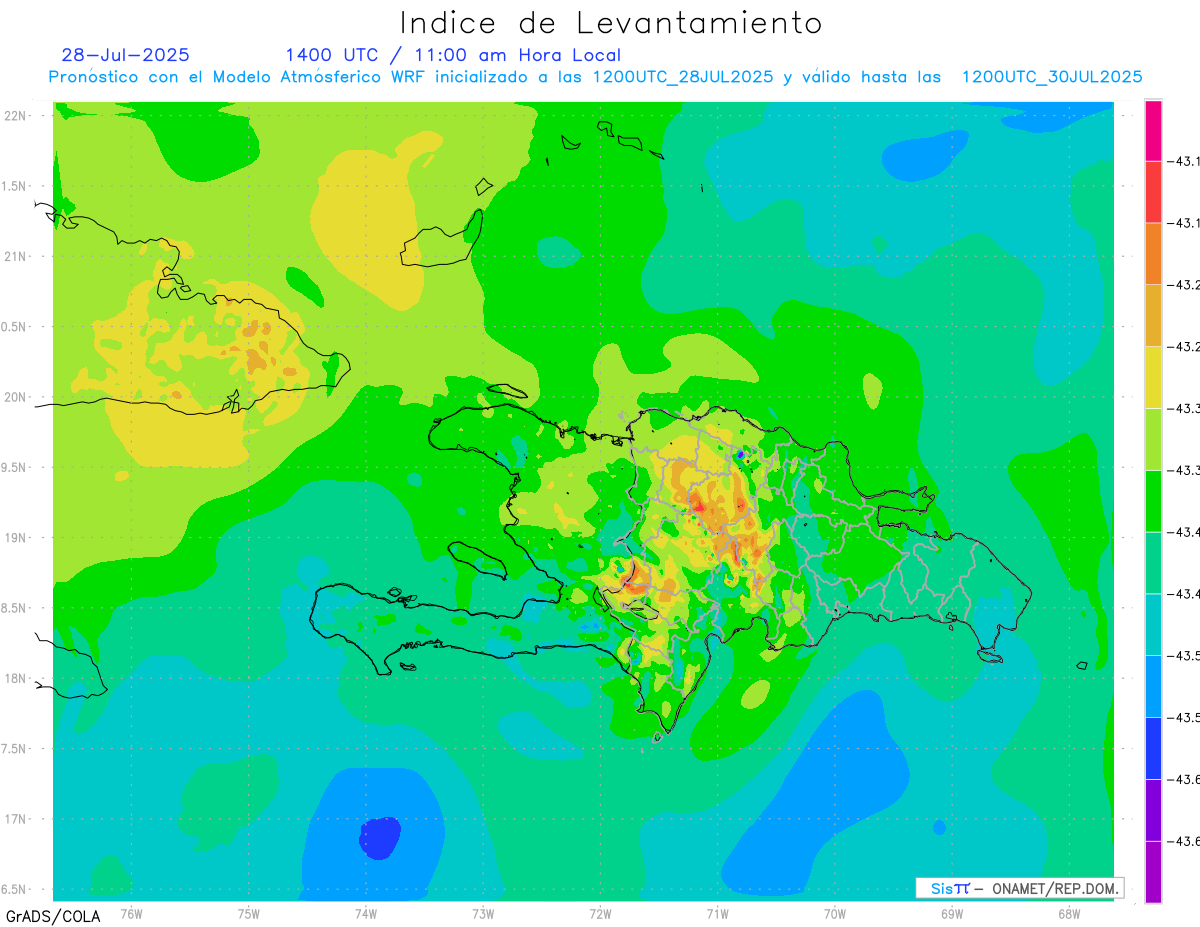
Task: Click the 'Pronóstico con el Modelo Atmósferico WRF' line
Action: coord(595,77)
